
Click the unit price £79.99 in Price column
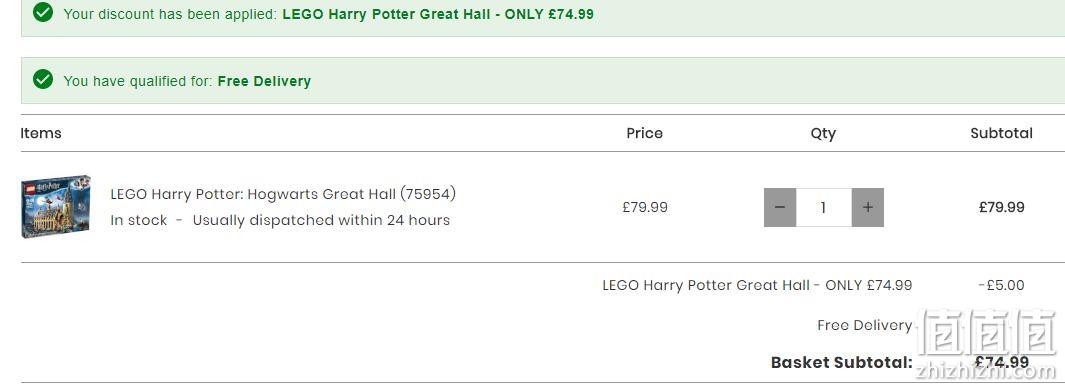(645, 207)
